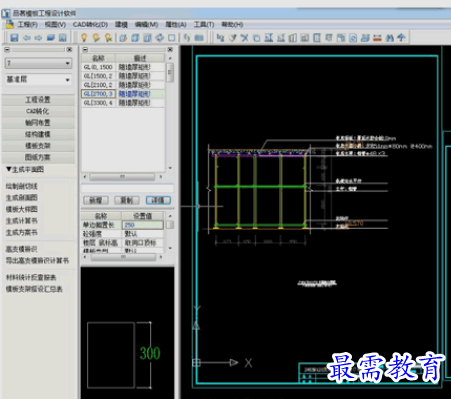Click the 250 value field
The width and height of the screenshot is (451, 399).
(143, 225)
